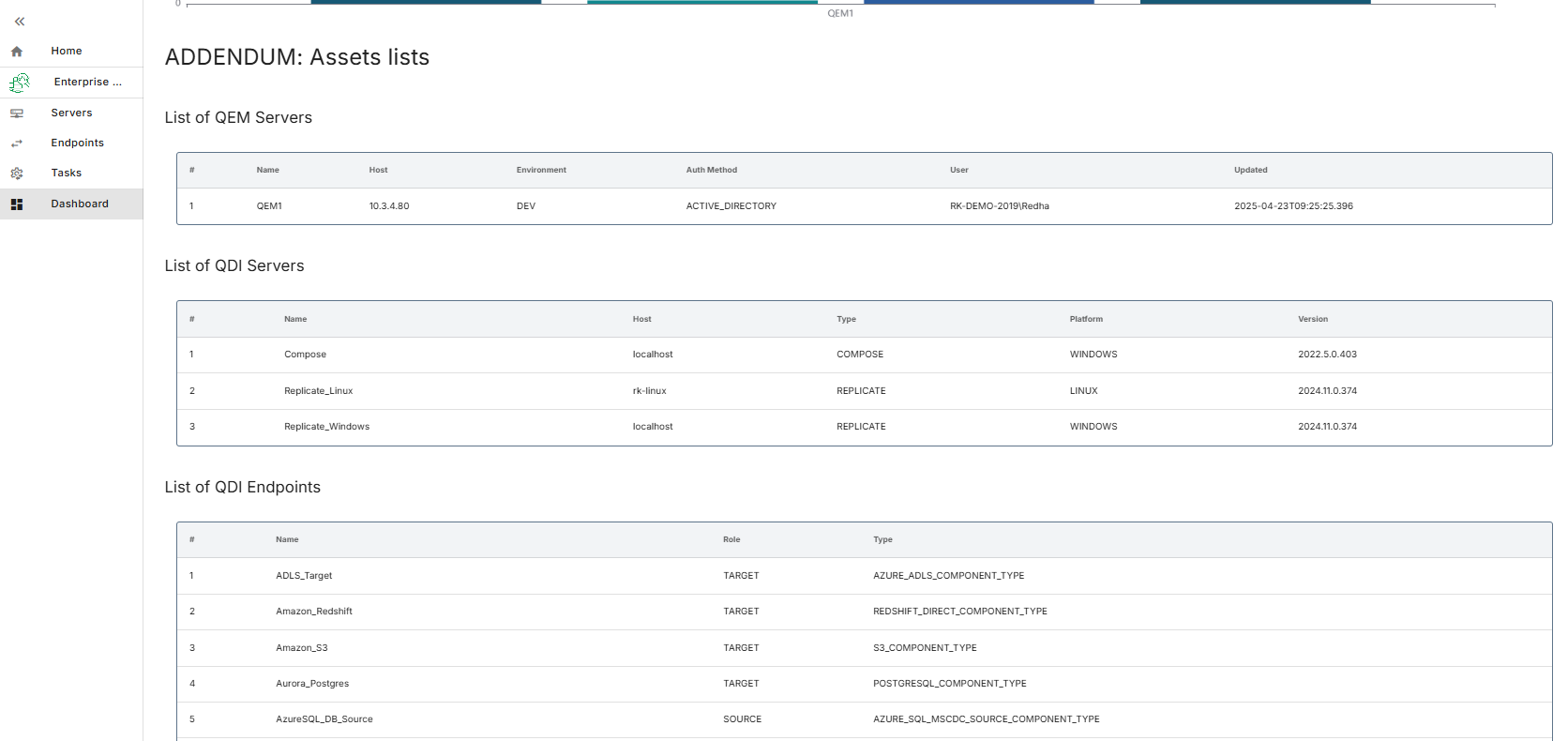This screenshot has height=741, width=1568.
Task: Collapse the sidebar with the double chevron
Action: point(20,22)
